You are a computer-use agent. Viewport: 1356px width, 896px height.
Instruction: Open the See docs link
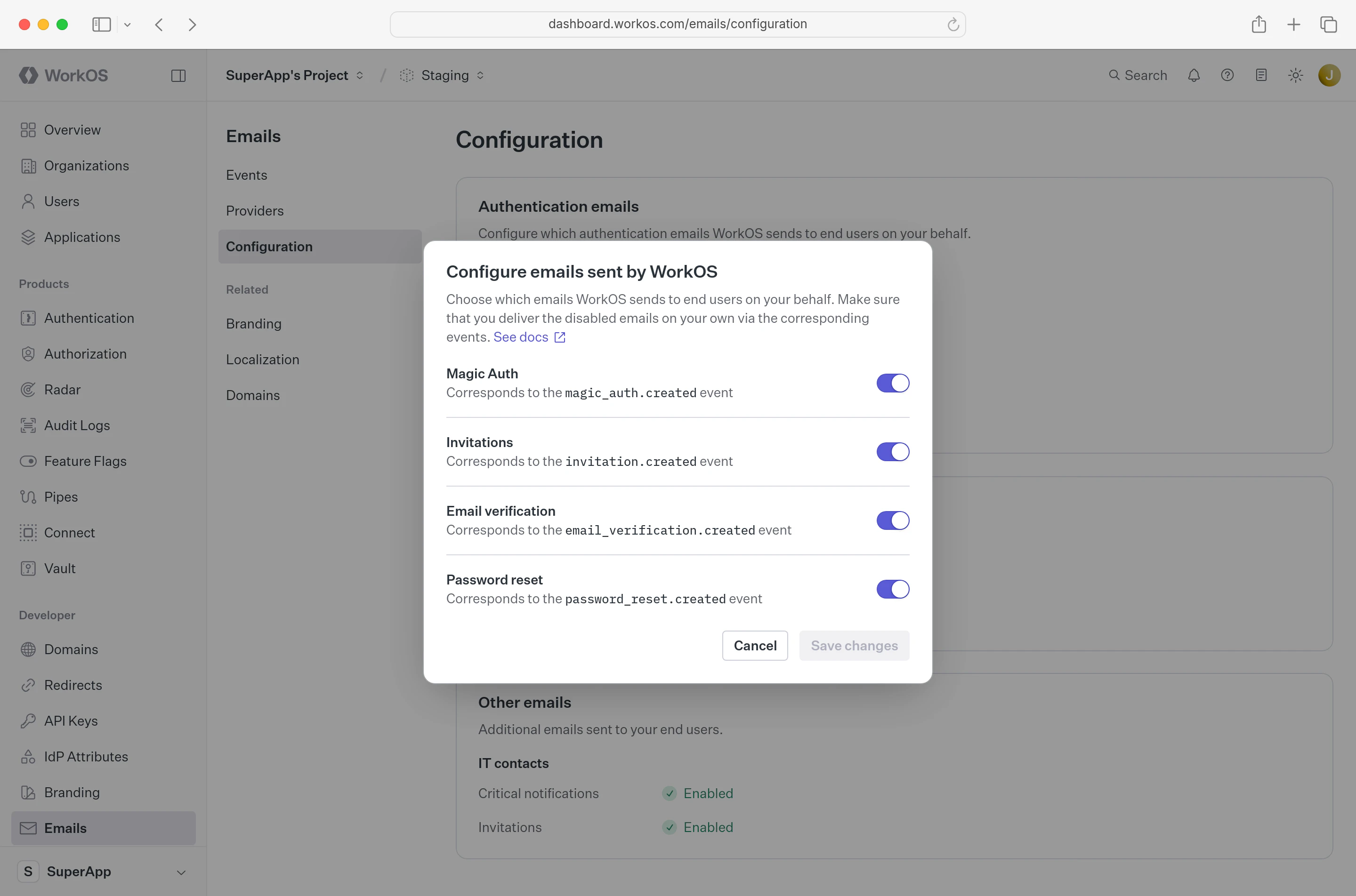click(x=529, y=336)
